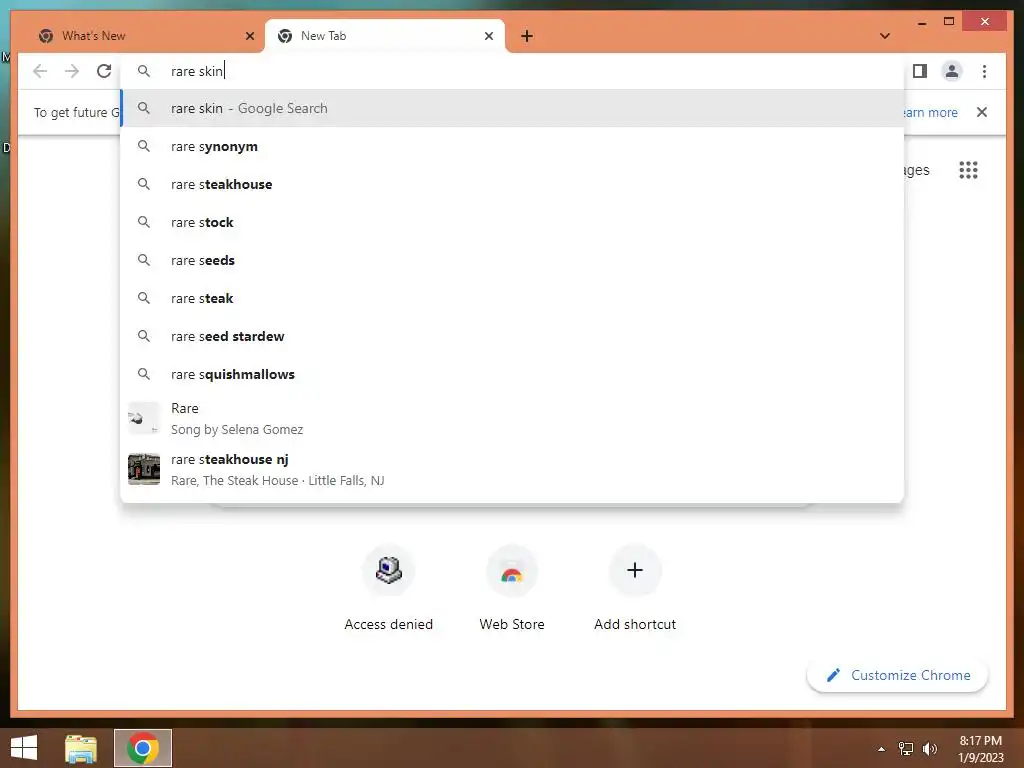Open the profile avatar menu
The image size is (1024, 768).
(952, 71)
